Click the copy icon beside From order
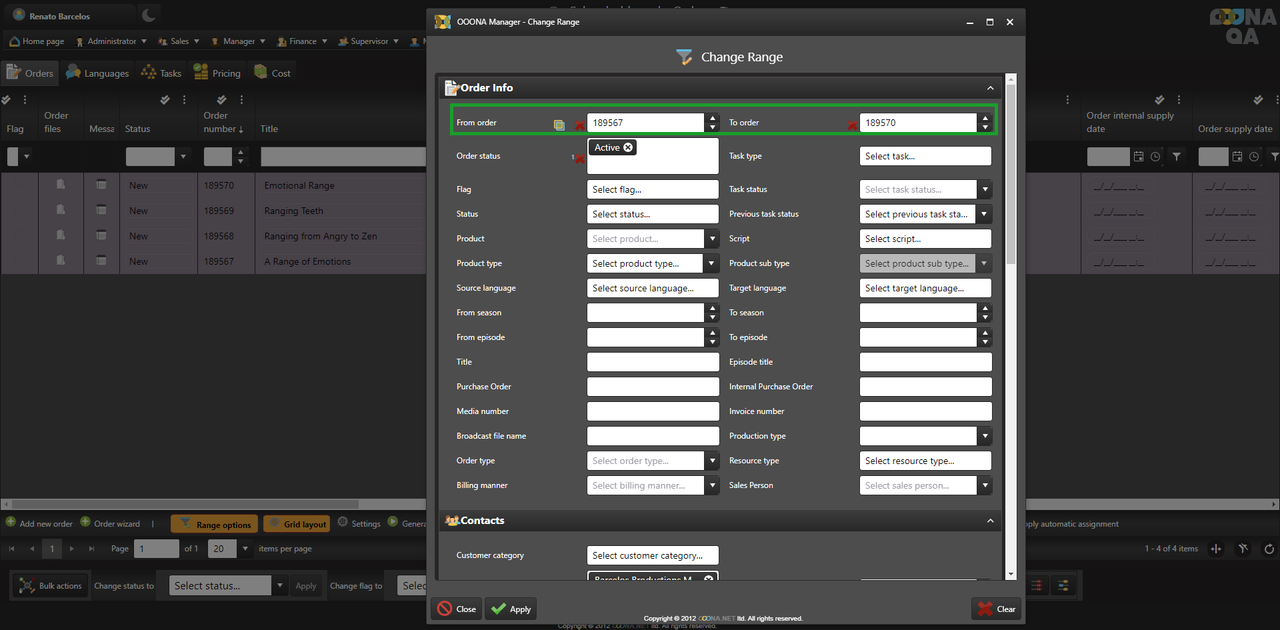1280x630 pixels. tap(559, 124)
